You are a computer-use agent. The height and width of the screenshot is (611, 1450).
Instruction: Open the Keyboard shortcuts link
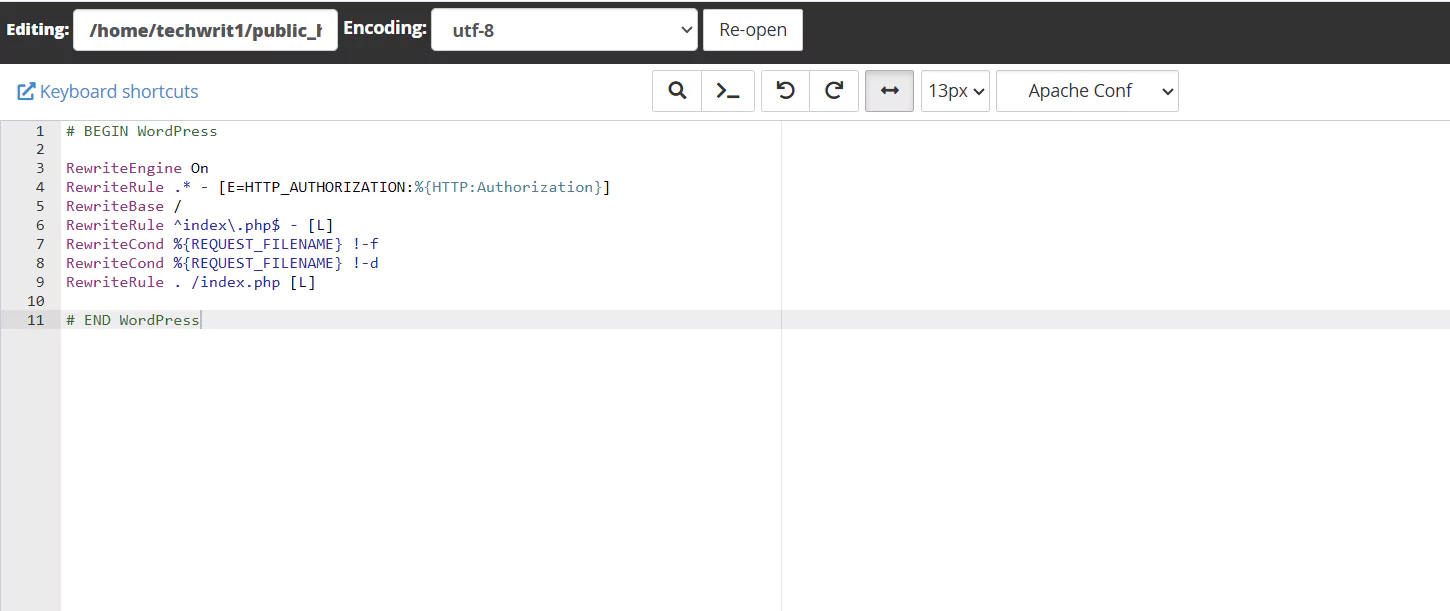tap(108, 92)
